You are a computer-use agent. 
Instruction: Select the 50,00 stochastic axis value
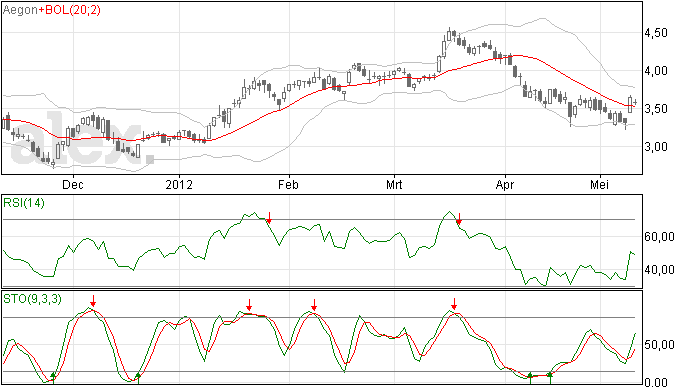coord(659,345)
